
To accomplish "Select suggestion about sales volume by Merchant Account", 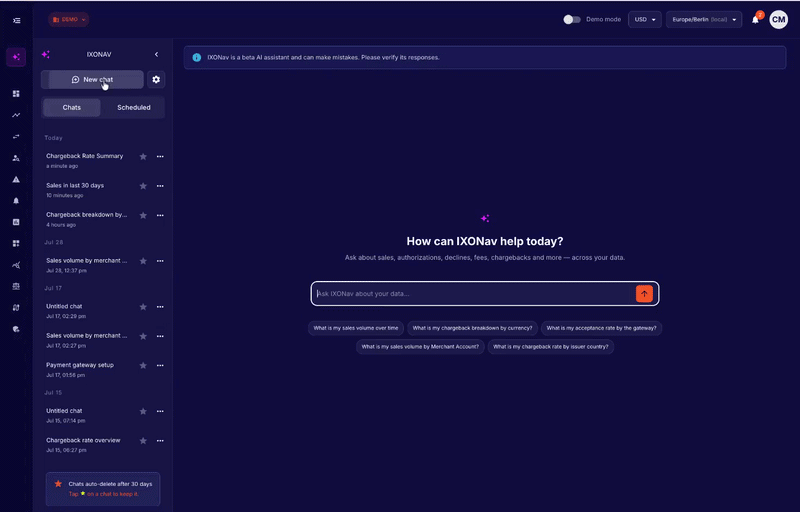I will (420, 347).
